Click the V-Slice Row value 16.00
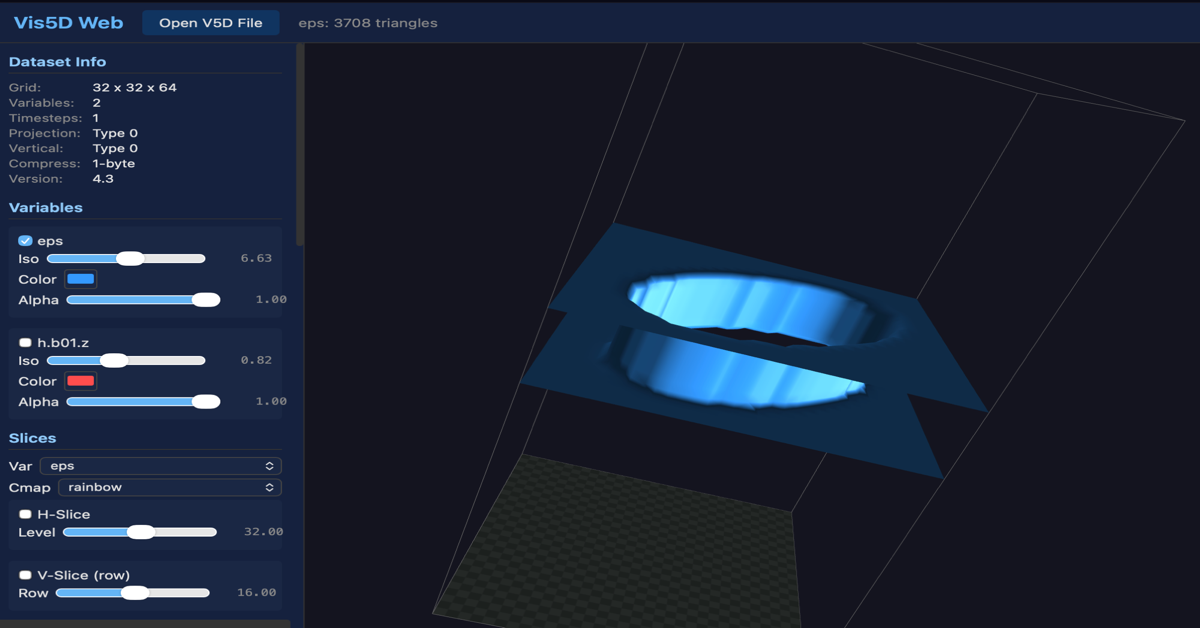 coord(256,593)
